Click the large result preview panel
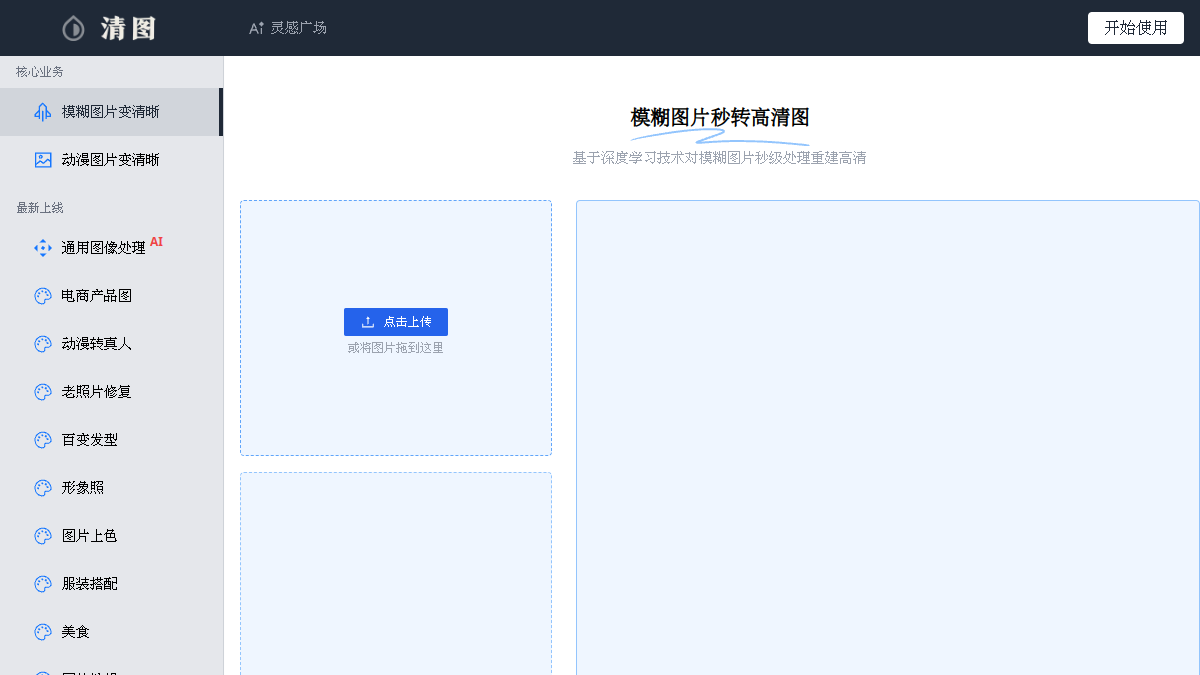 tap(888, 437)
